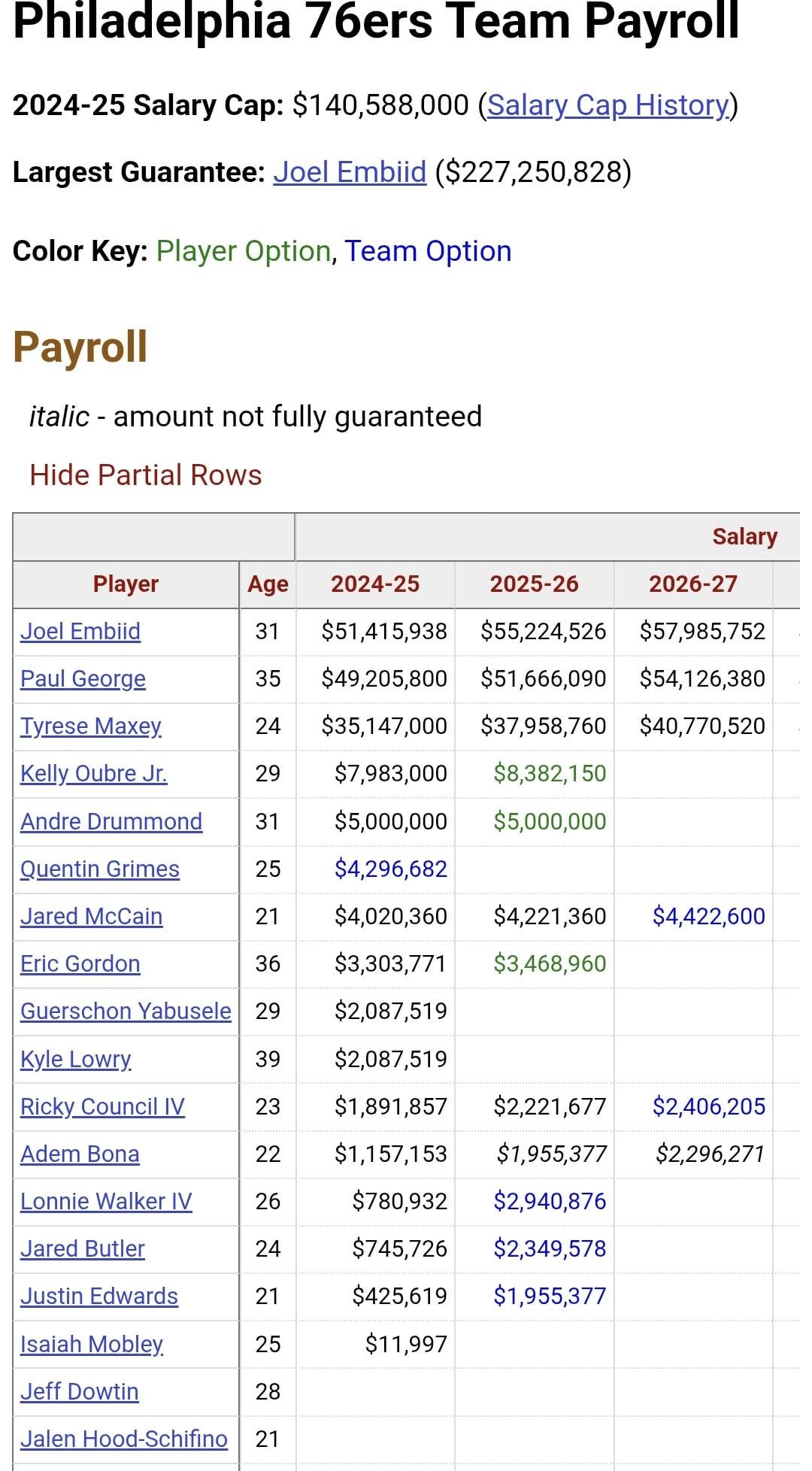Open the Salary Cap History link
The image size is (812, 1471).
point(607,105)
